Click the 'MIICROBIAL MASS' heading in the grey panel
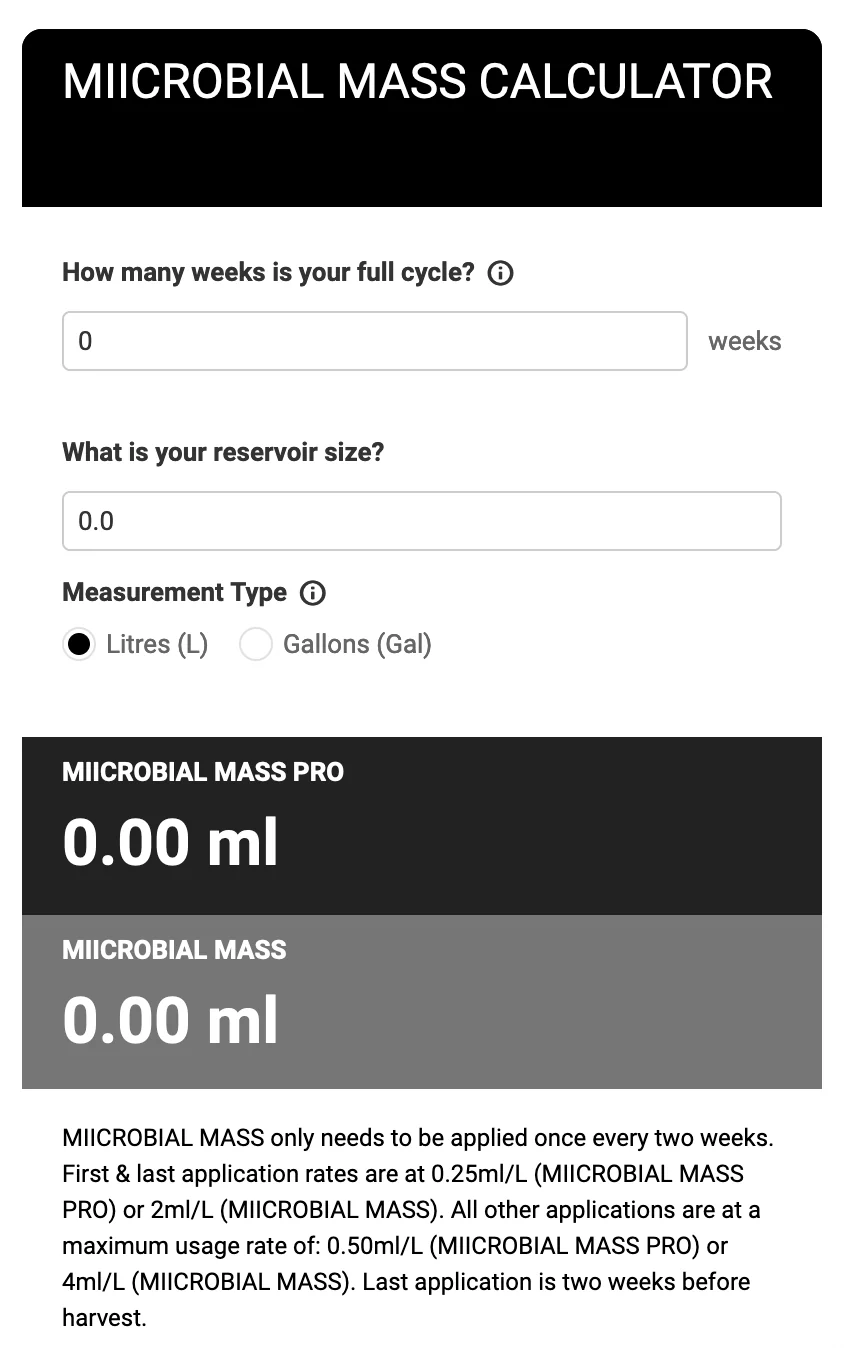844x1348 pixels. (x=174, y=950)
